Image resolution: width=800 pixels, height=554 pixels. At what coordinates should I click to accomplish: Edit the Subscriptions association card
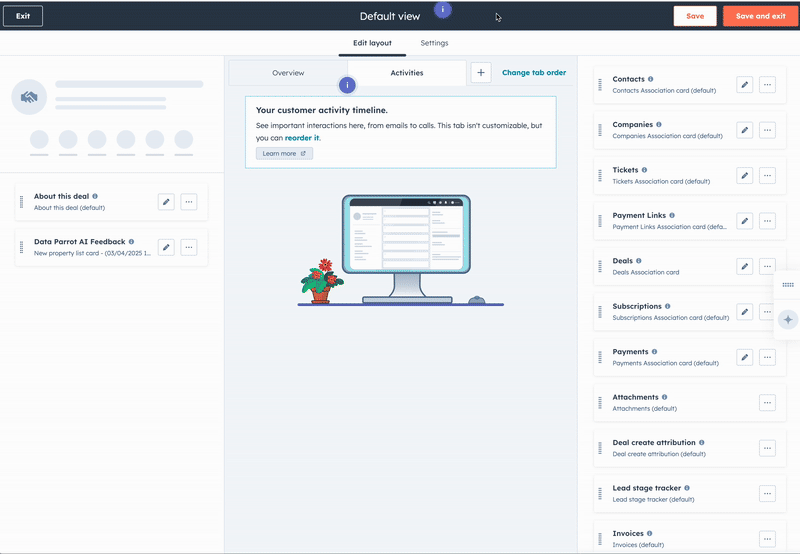point(744,312)
